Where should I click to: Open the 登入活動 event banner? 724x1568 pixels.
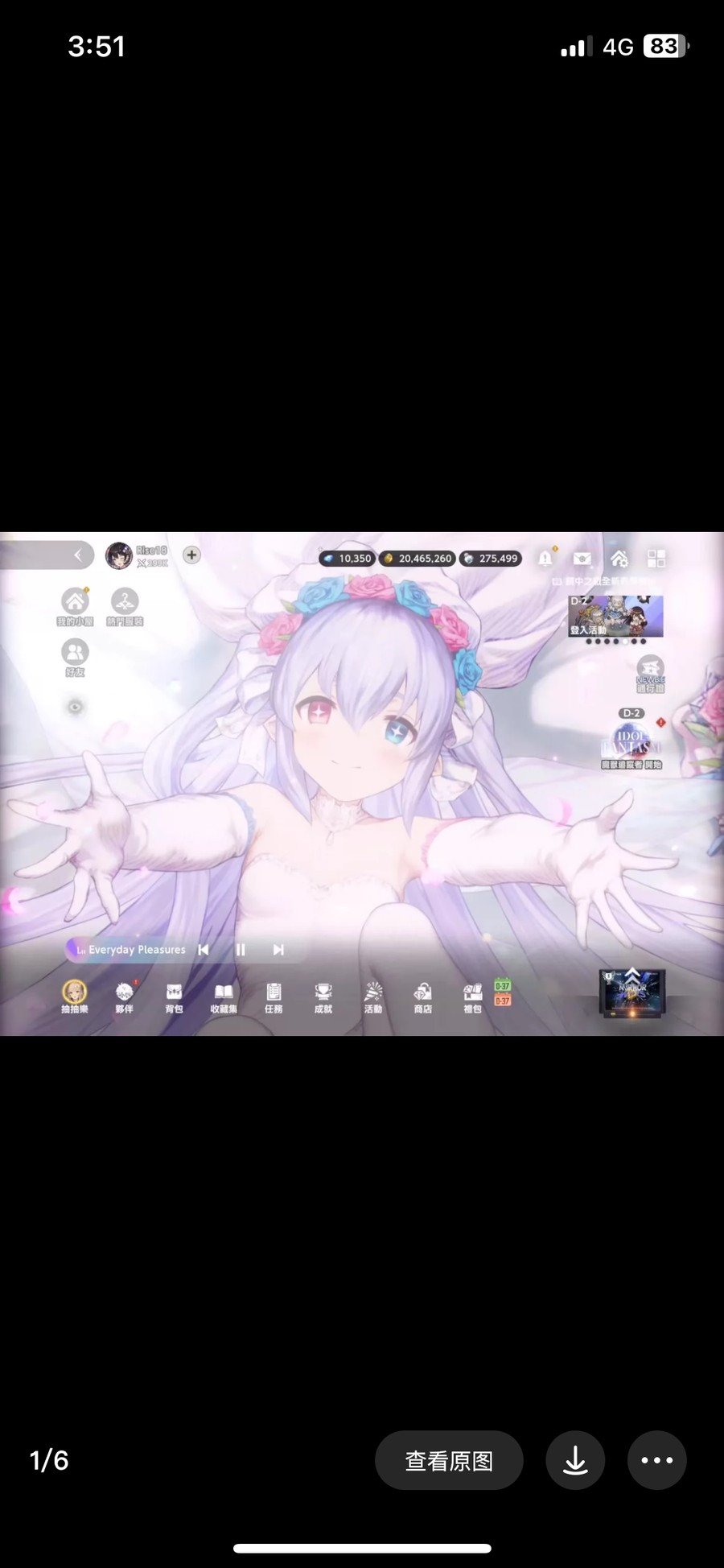click(615, 616)
